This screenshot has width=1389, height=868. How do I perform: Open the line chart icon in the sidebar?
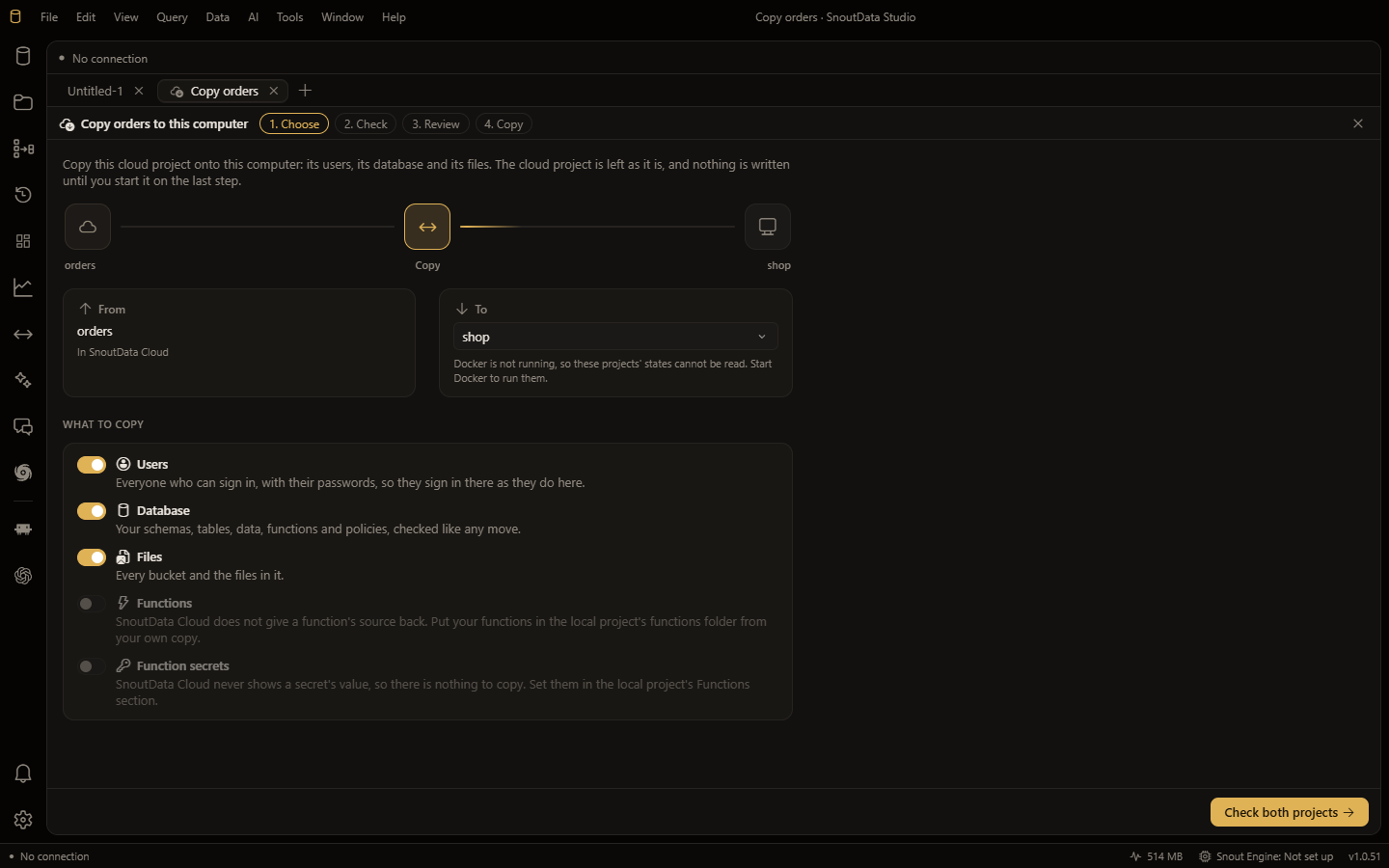pos(23,287)
